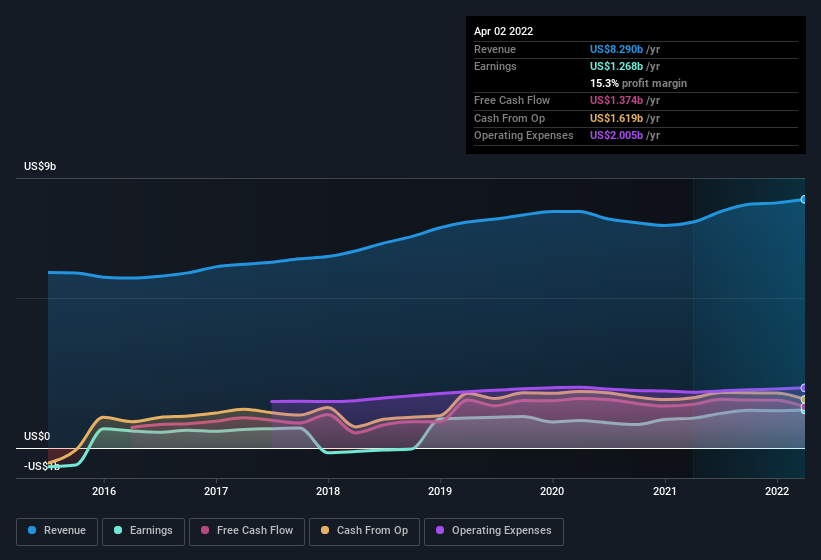
Task: Click the Apr 02 2022 tooltip date
Action: 503,31
